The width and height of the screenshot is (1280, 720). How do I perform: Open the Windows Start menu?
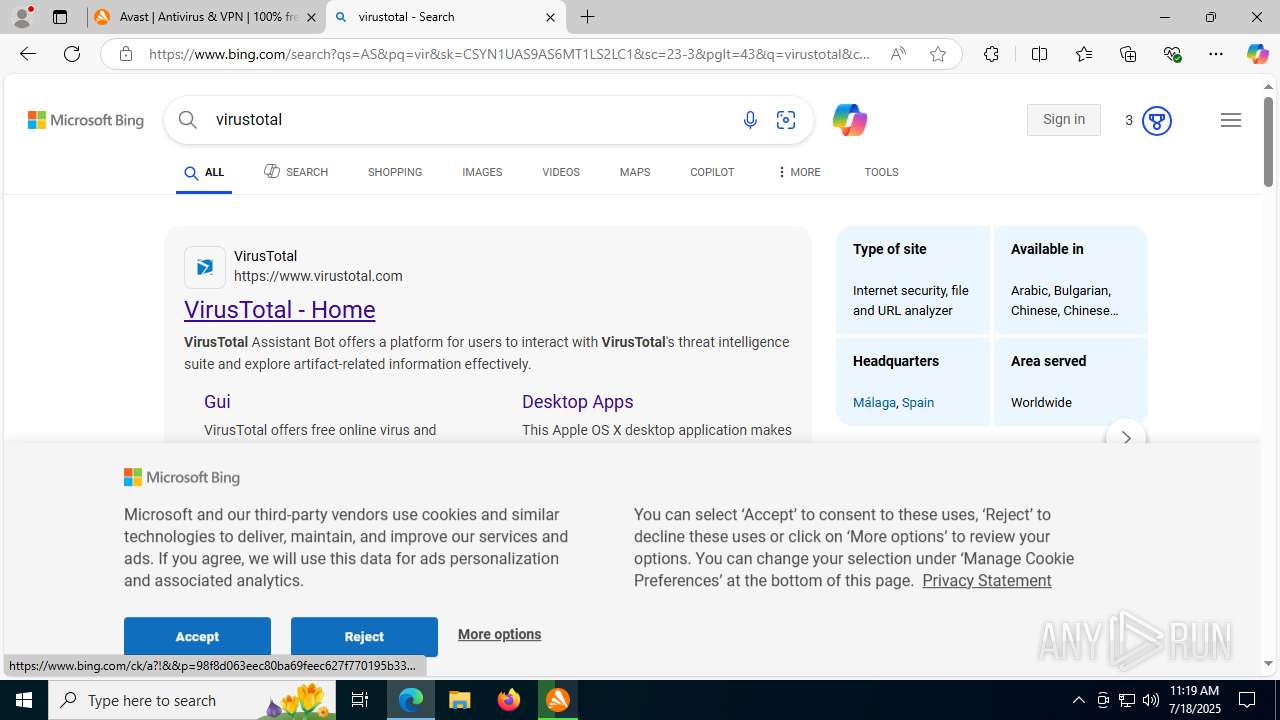(24, 700)
